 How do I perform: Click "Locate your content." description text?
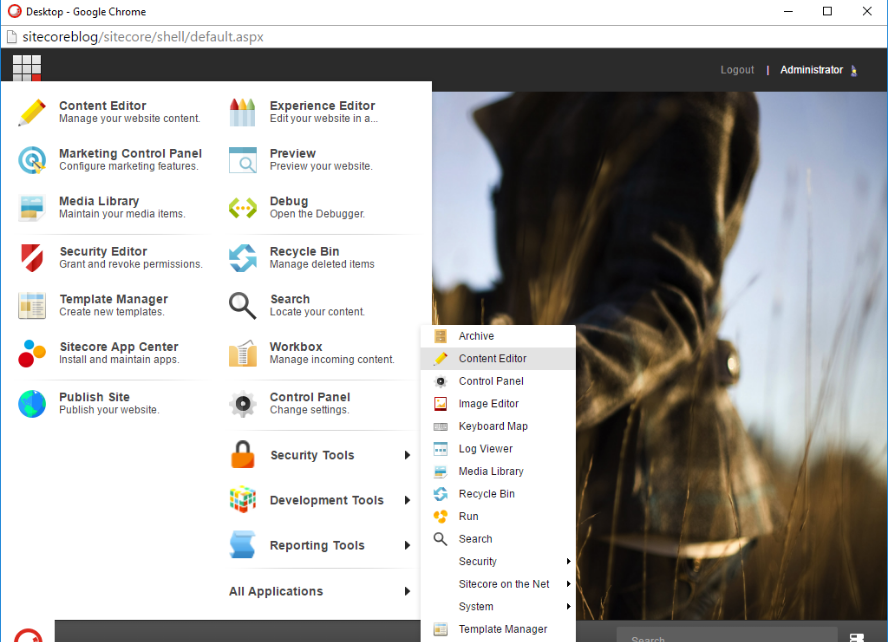tap(317, 312)
